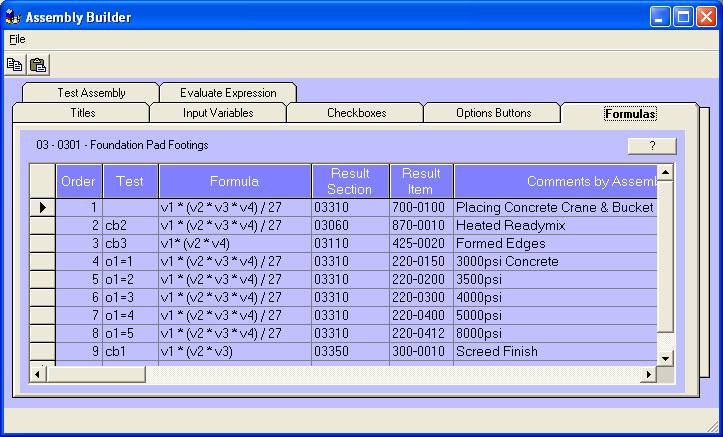Switch to the Test Assembly tab
Image resolution: width=723 pixels, height=437 pixels.
[x=91, y=93]
